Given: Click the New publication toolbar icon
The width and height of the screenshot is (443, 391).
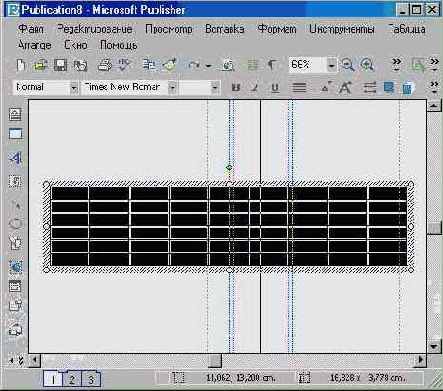Looking at the screenshot, I should point(21,65).
